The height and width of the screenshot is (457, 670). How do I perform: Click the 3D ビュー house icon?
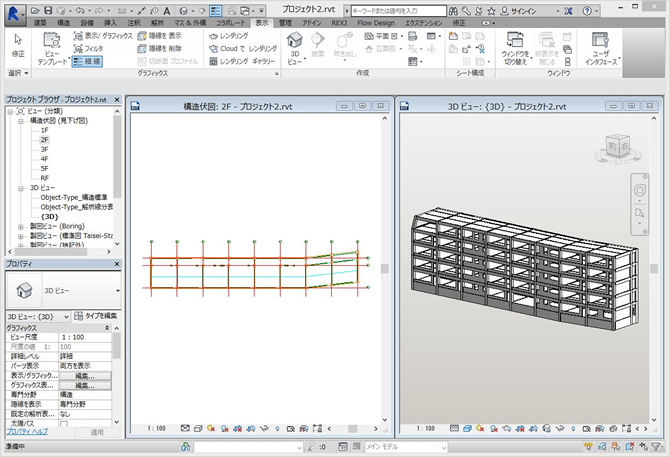tap(295, 41)
